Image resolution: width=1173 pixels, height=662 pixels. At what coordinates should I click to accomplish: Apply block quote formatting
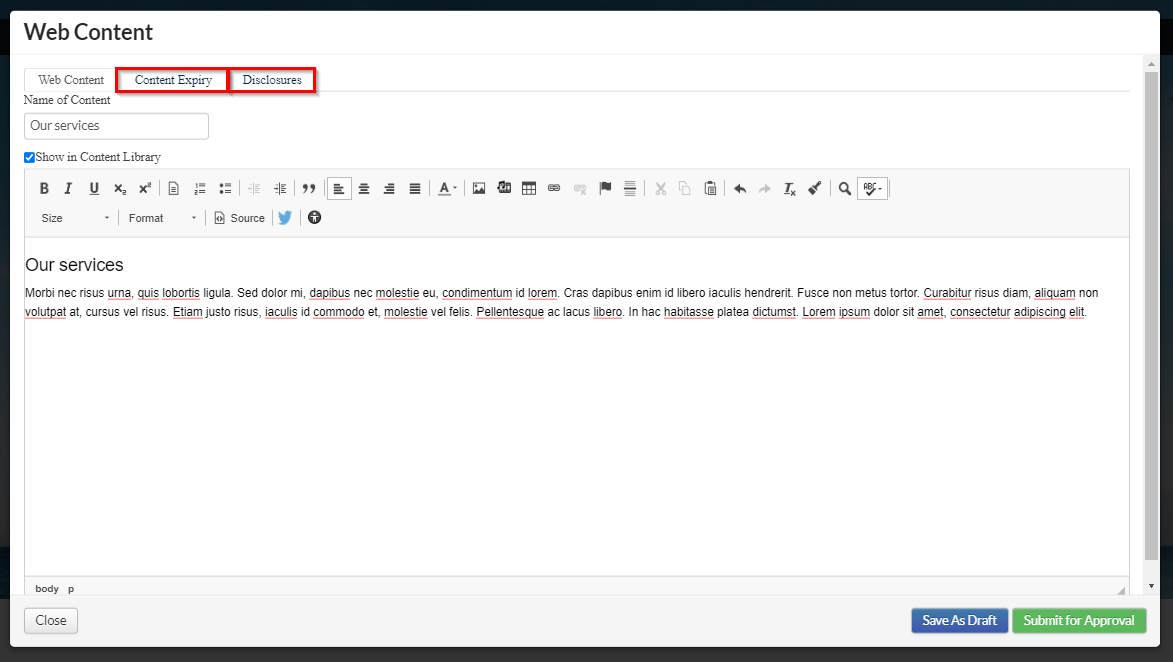tap(309, 189)
